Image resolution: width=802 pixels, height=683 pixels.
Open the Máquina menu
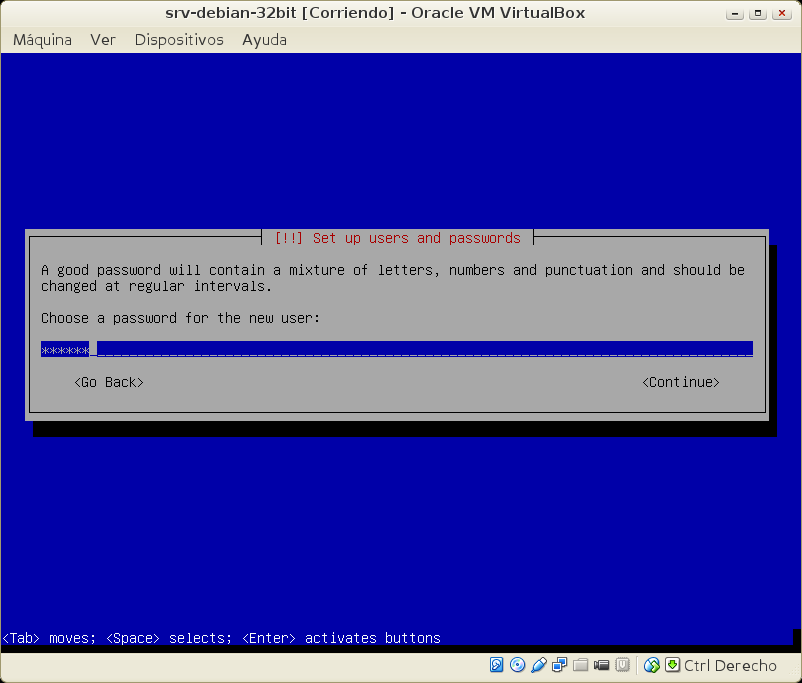[x=42, y=40]
